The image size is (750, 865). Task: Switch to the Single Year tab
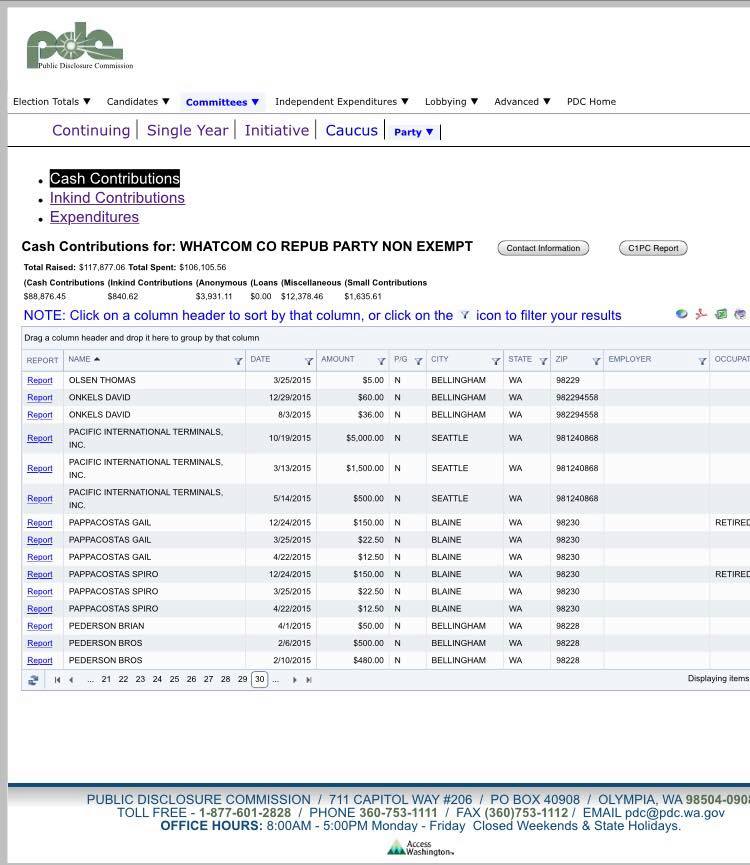tap(187, 130)
